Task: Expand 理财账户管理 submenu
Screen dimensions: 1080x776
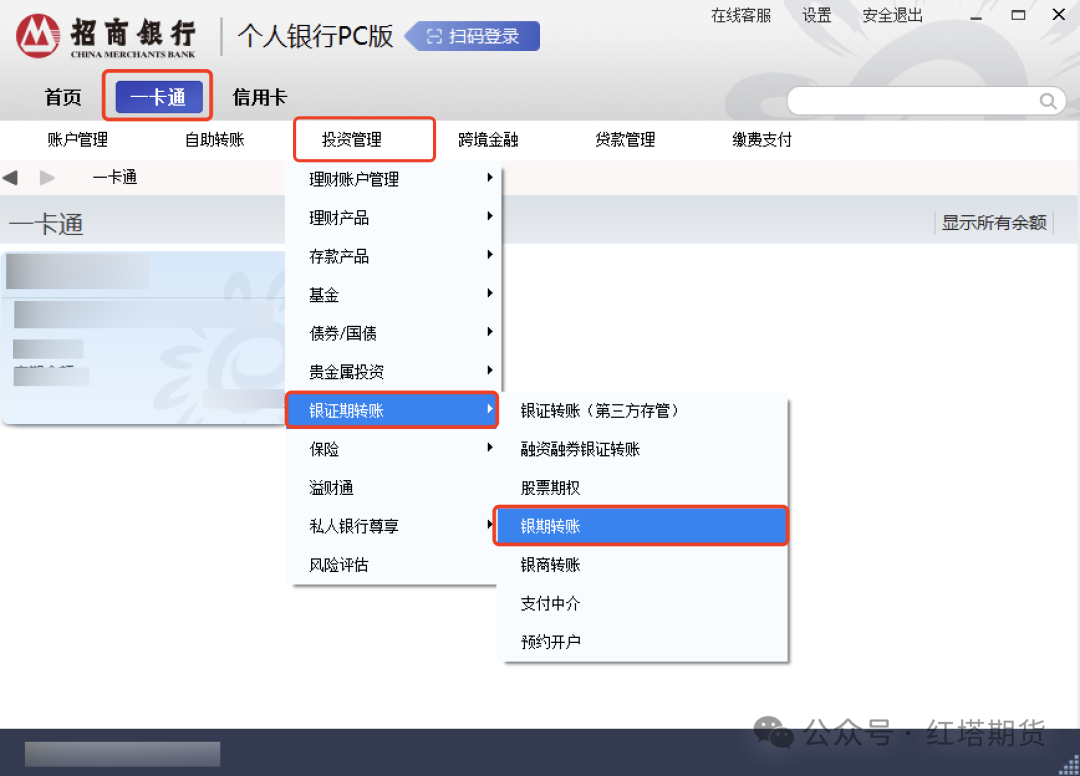Action: pos(393,179)
